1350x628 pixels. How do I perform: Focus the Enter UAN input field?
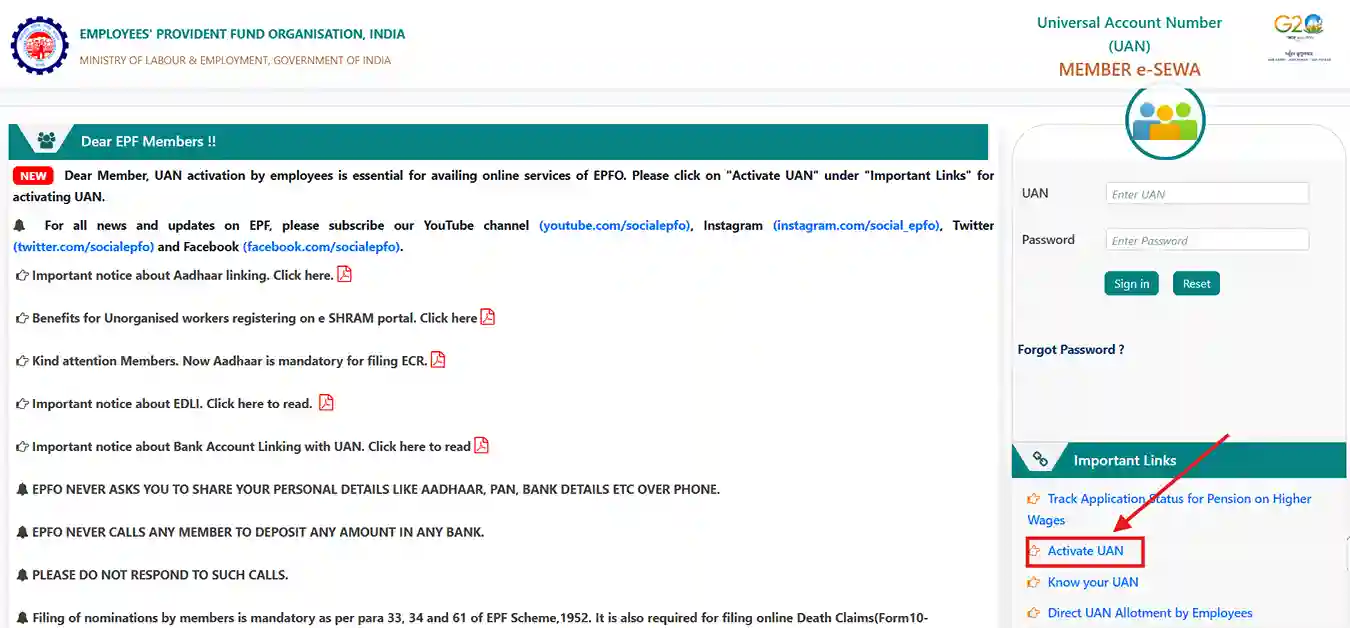point(1207,194)
